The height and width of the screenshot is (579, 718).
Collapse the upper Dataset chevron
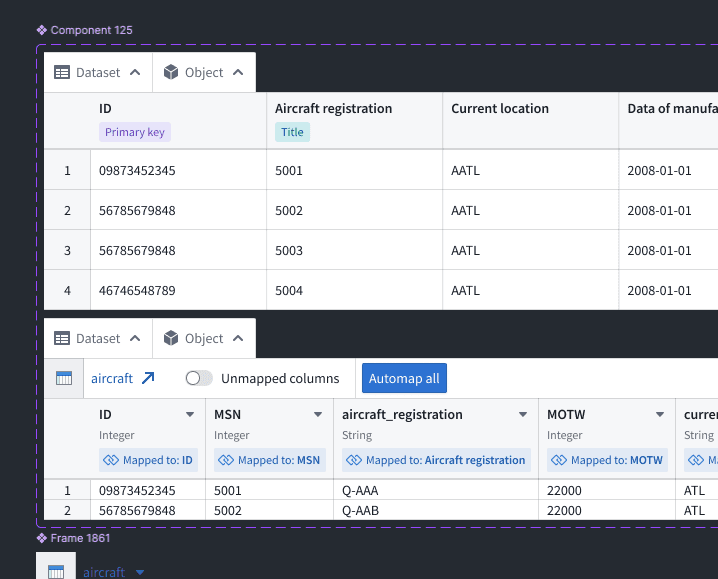coord(135,72)
